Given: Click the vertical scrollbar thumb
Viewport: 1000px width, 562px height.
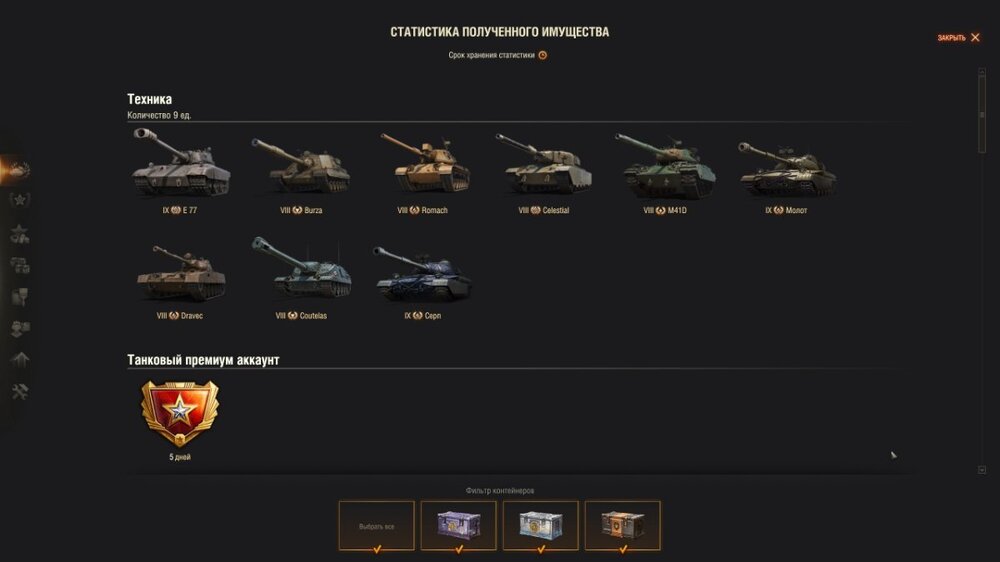Looking at the screenshot, I should tap(982, 115).
